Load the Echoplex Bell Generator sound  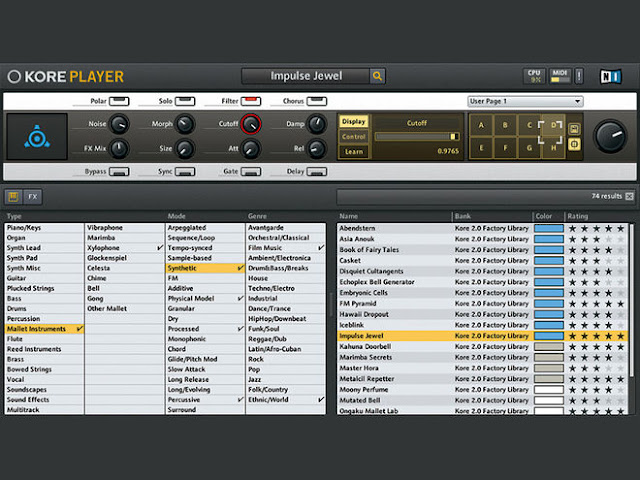click(x=377, y=282)
